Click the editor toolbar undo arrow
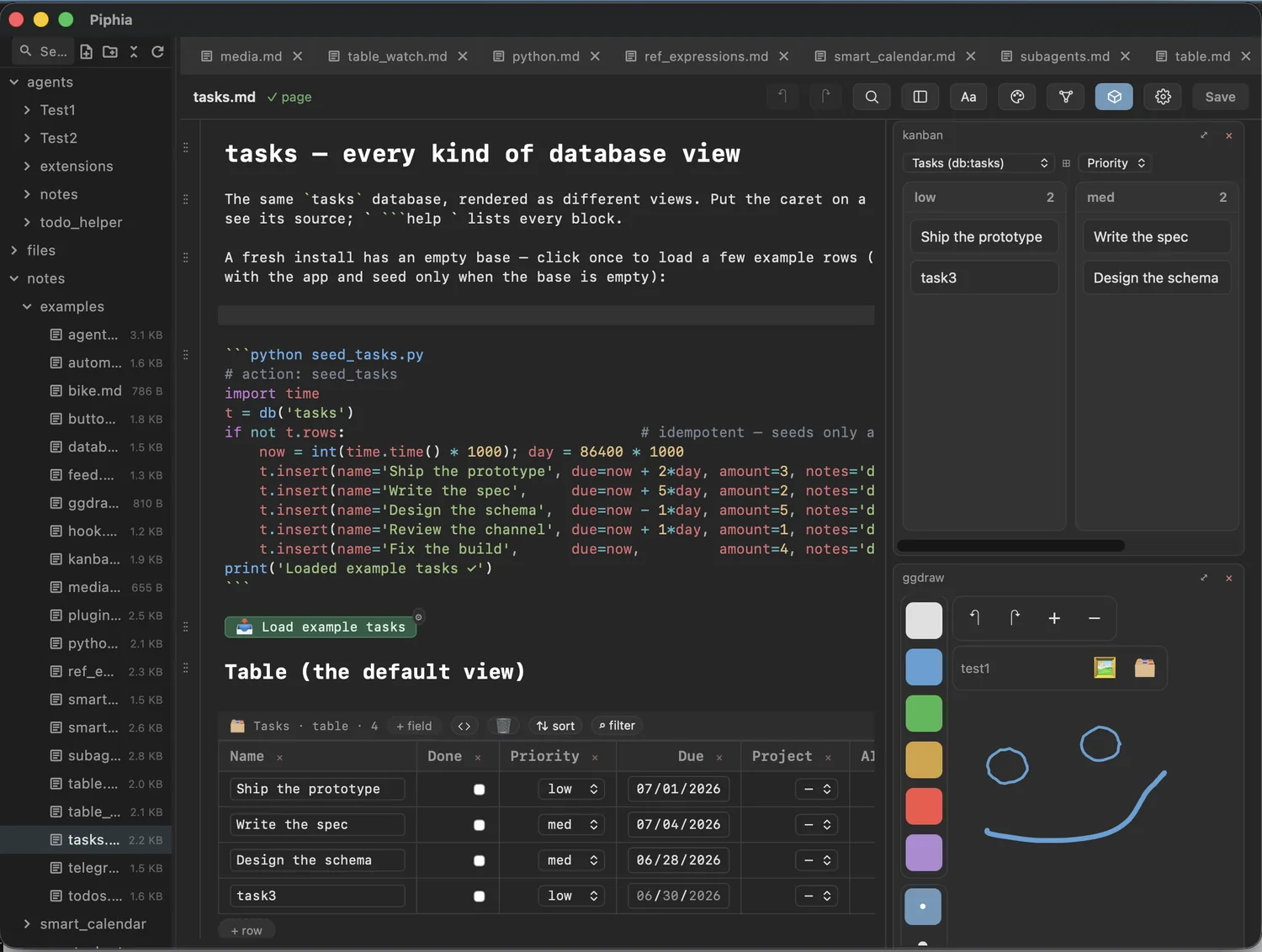The width and height of the screenshot is (1262, 952). coord(782,97)
